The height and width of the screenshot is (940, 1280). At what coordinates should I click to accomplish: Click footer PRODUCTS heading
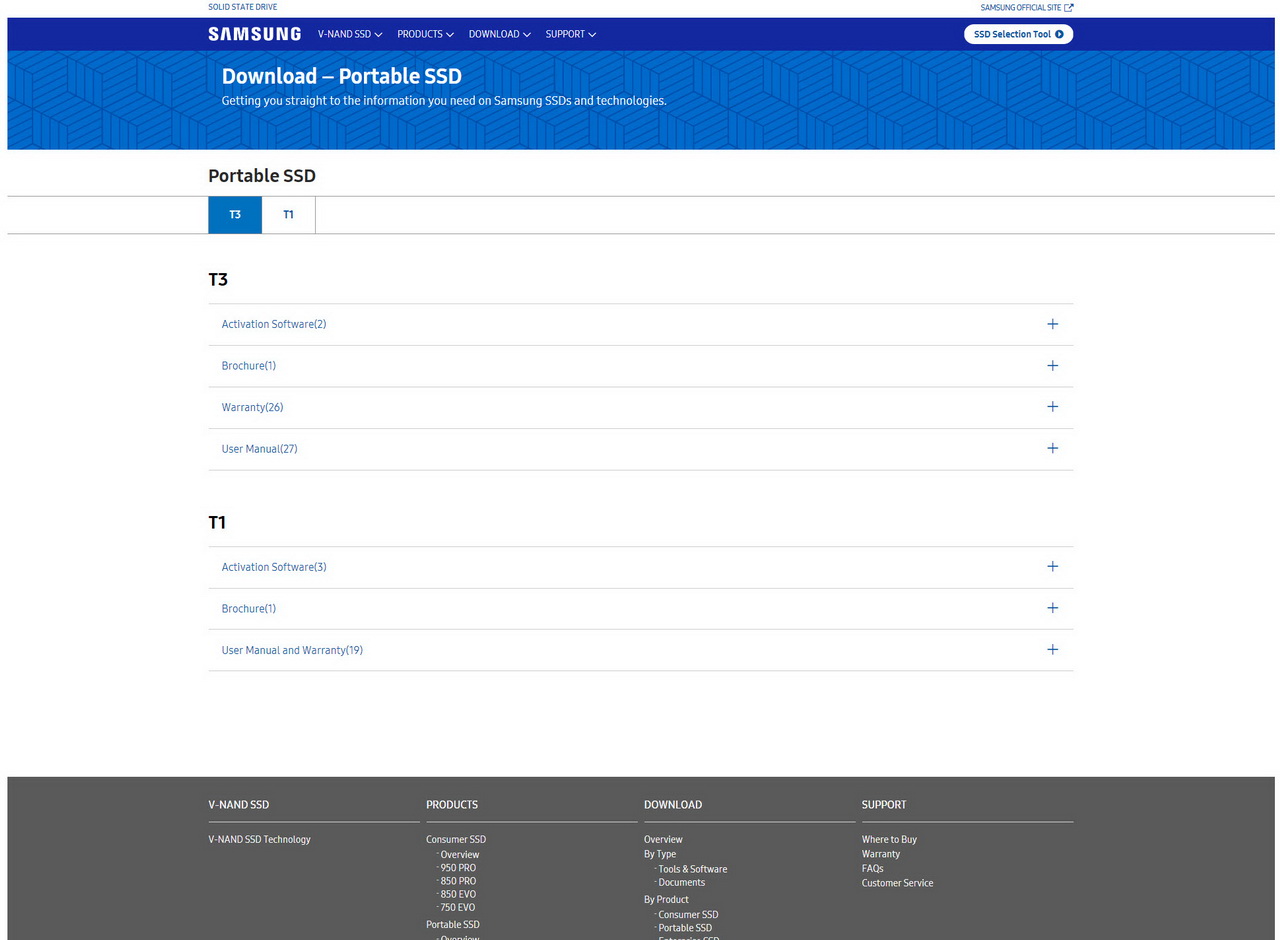click(452, 805)
